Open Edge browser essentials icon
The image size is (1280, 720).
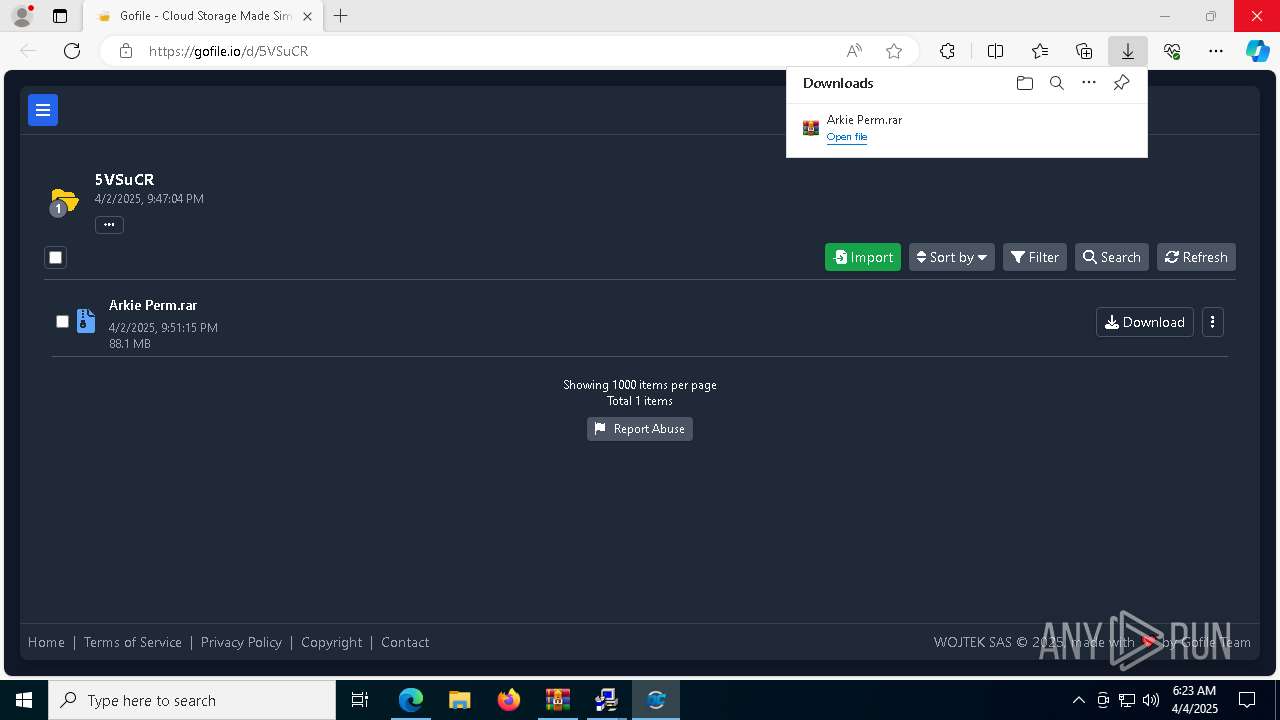pyautogui.click(x=1172, y=51)
